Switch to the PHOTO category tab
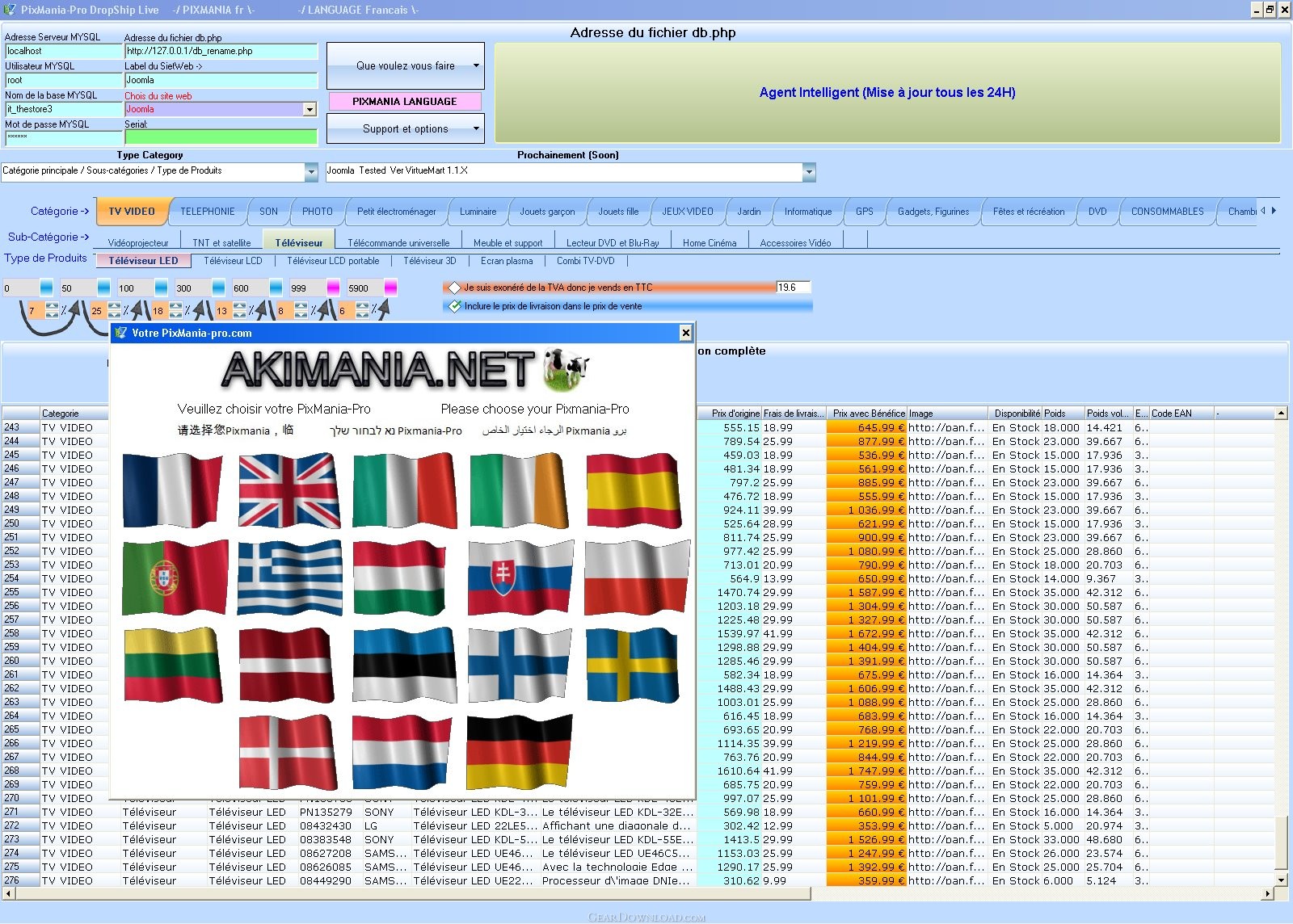1293x924 pixels. click(x=318, y=212)
